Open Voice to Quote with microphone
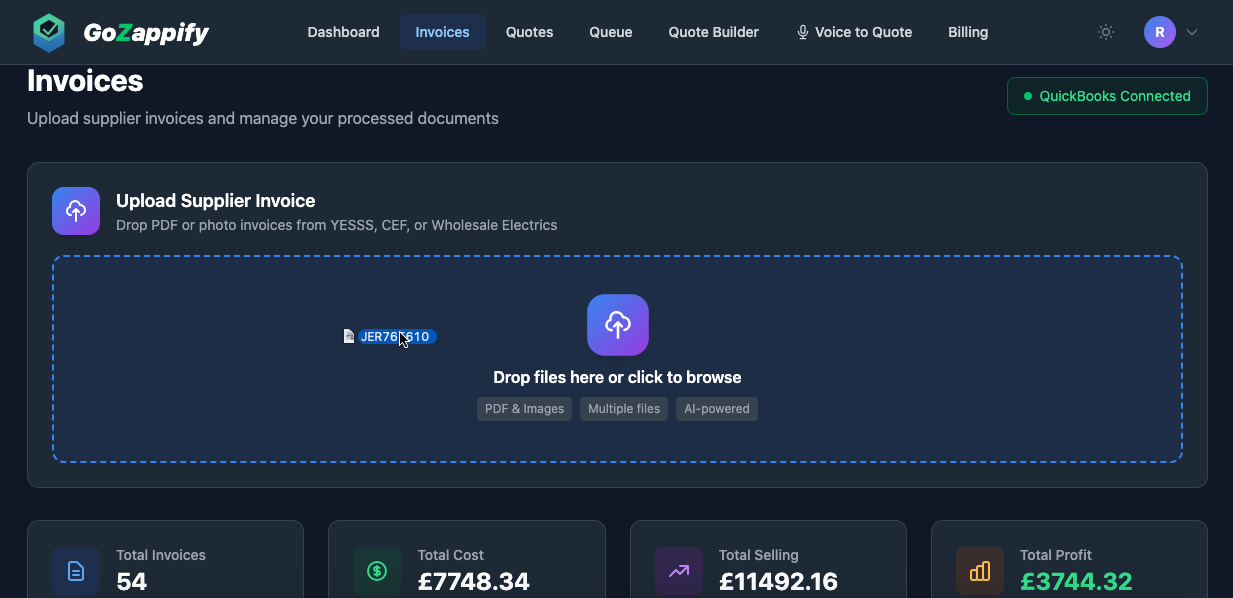This screenshot has height=598, width=1233. (854, 32)
